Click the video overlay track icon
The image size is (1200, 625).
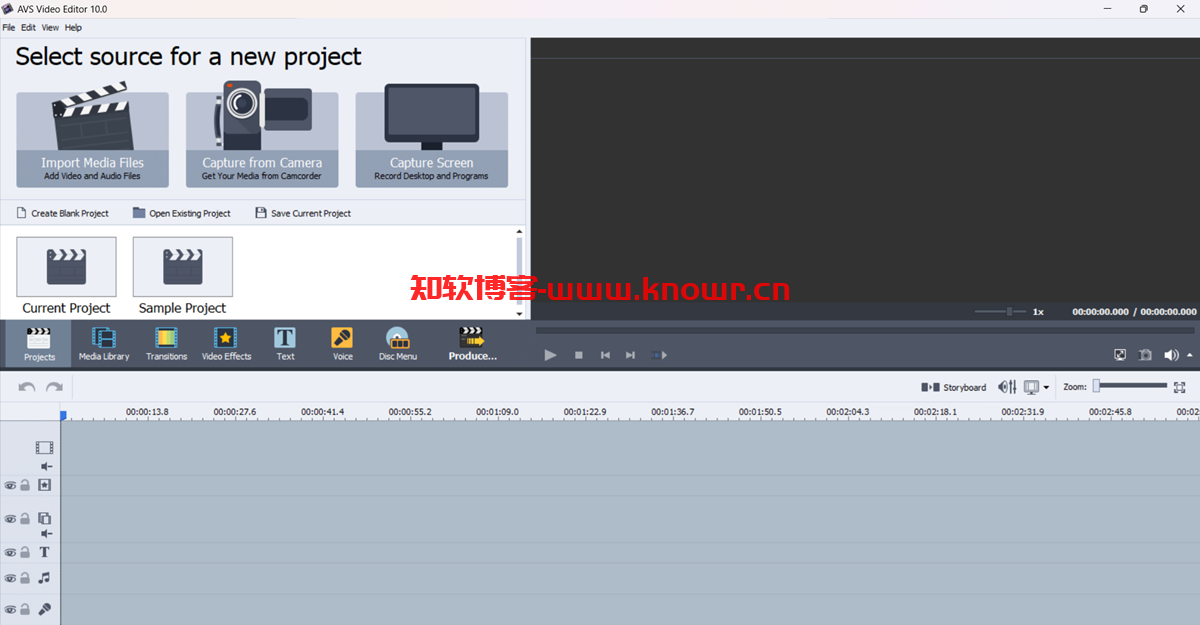44,519
